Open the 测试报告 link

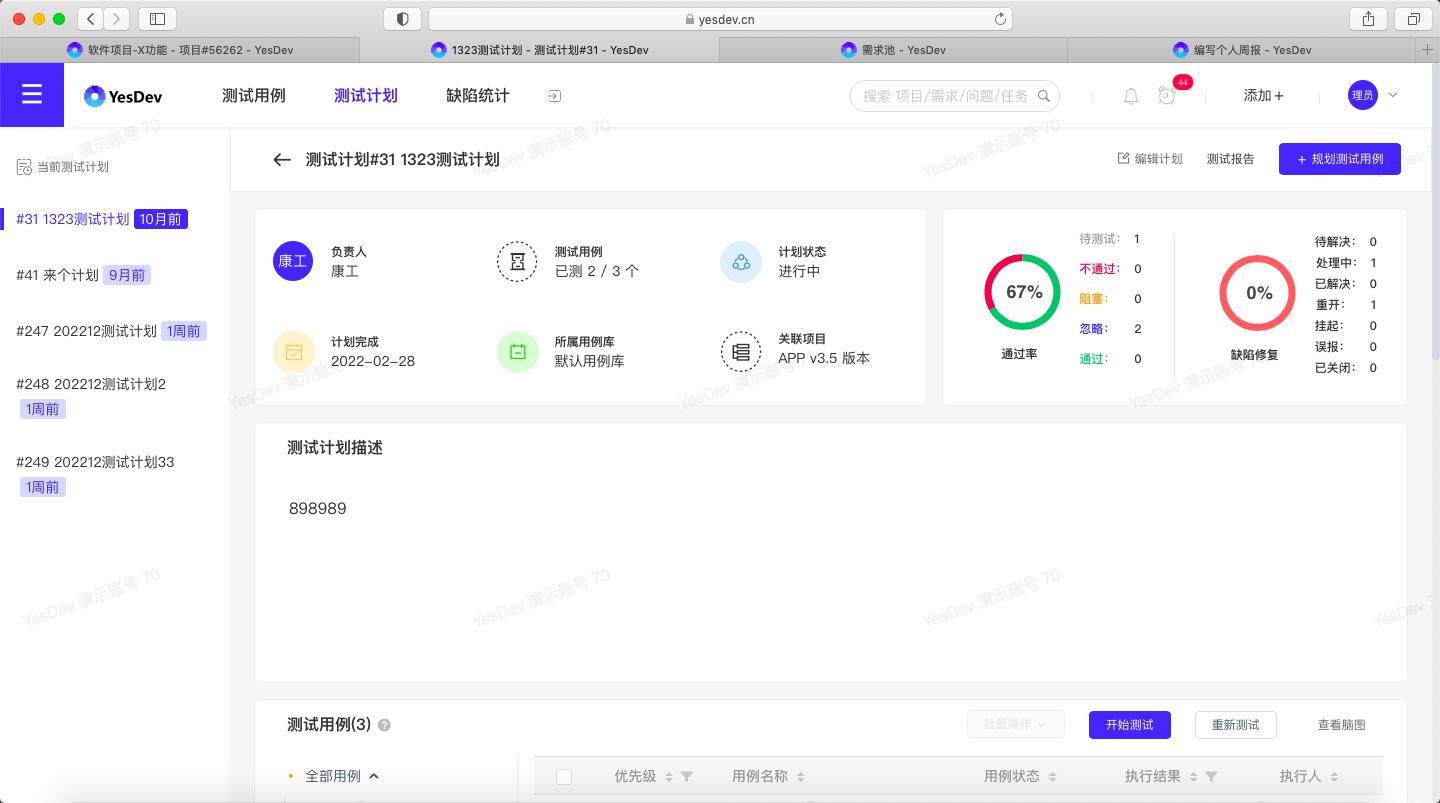(1231, 158)
